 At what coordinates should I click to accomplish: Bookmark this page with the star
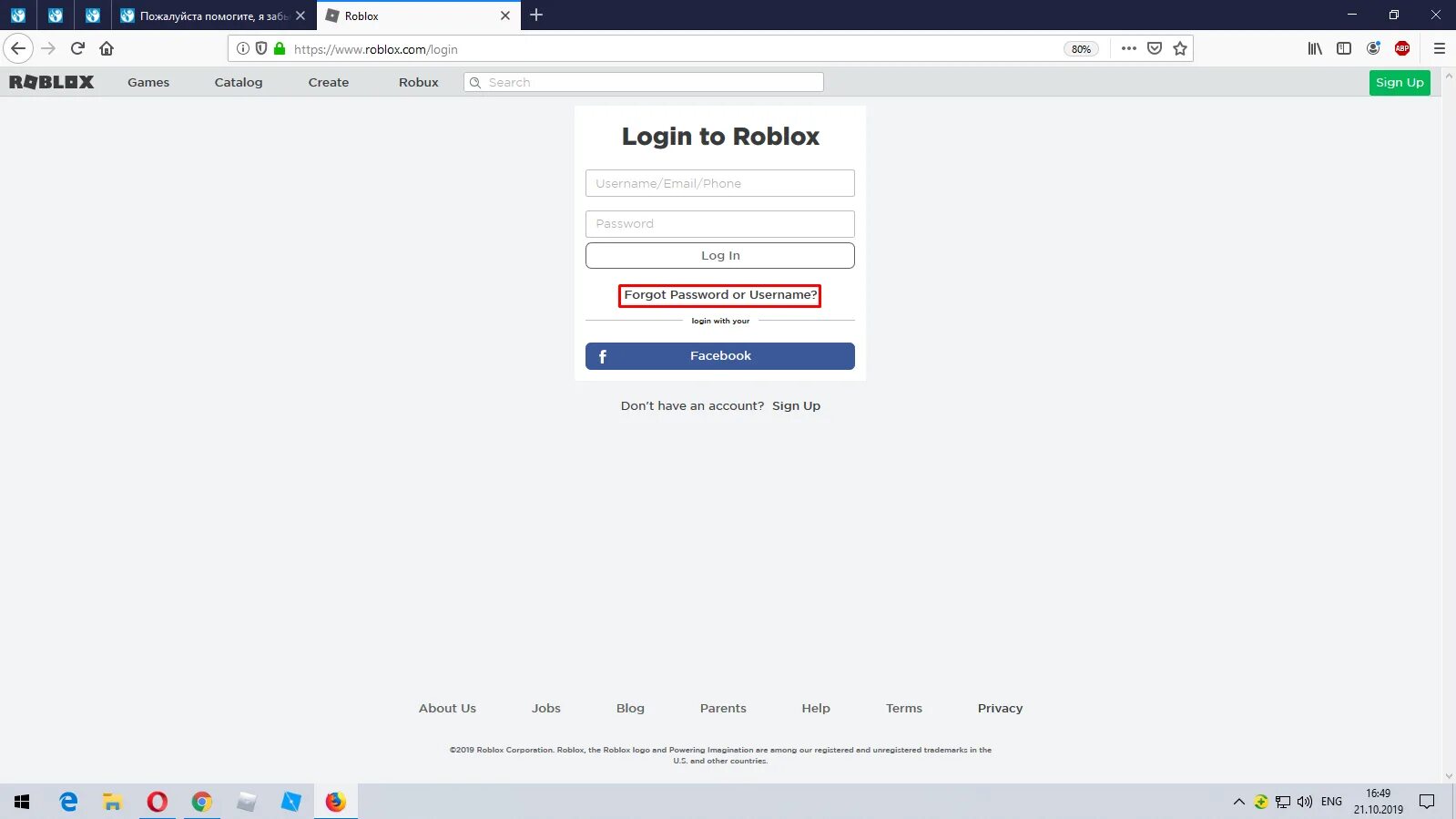click(x=1180, y=48)
